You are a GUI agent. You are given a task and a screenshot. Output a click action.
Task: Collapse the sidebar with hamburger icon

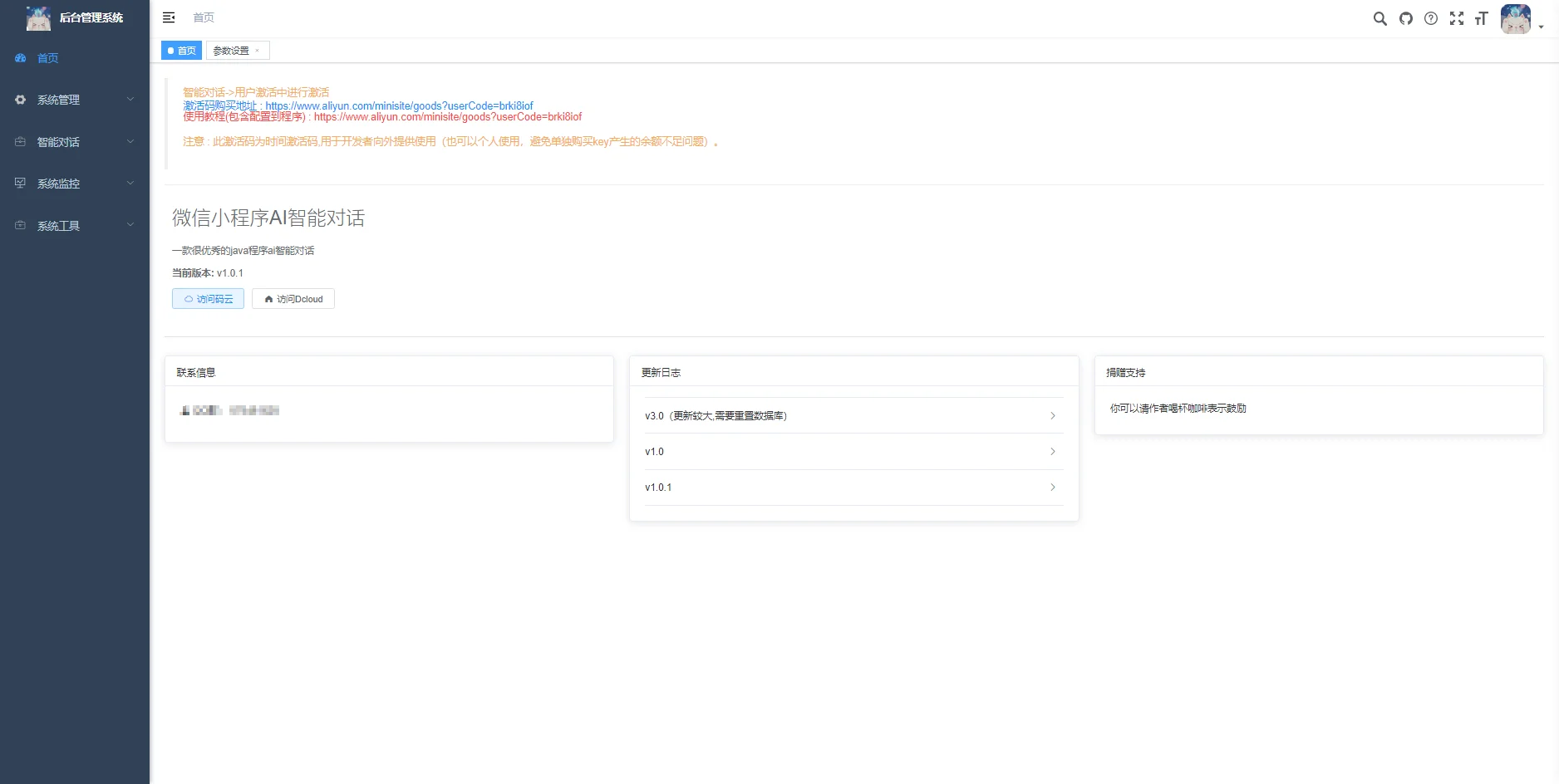[x=169, y=17]
